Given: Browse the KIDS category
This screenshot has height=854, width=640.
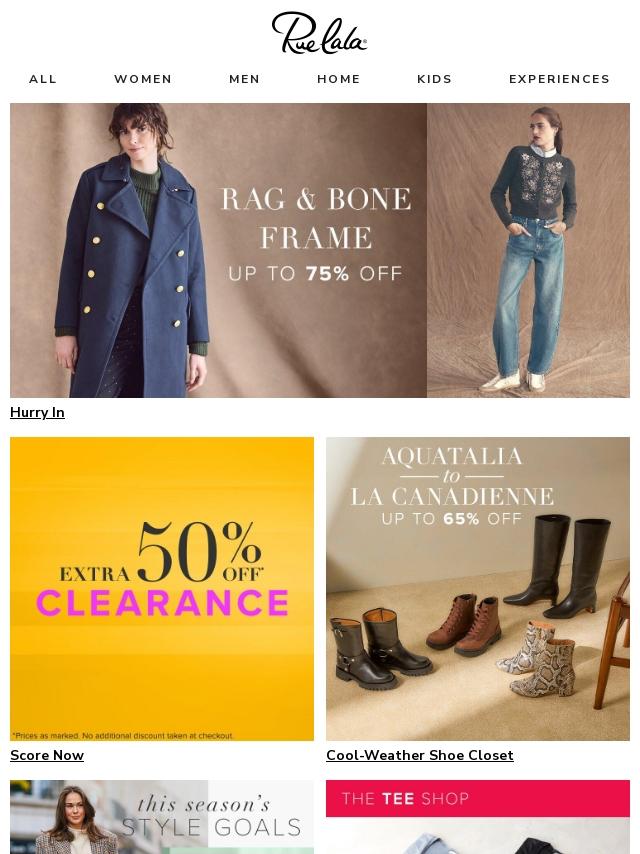Looking at the screenshot, I should tap(435, 79).
